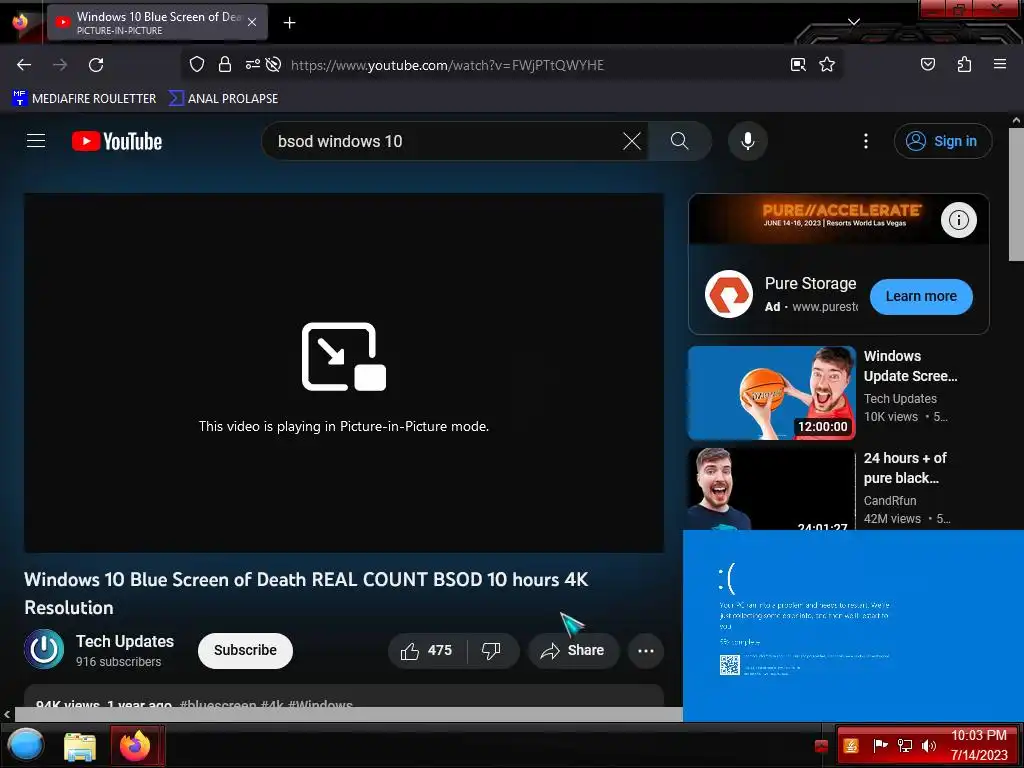Subscribe to Tech Updates channel

(245, 650)
